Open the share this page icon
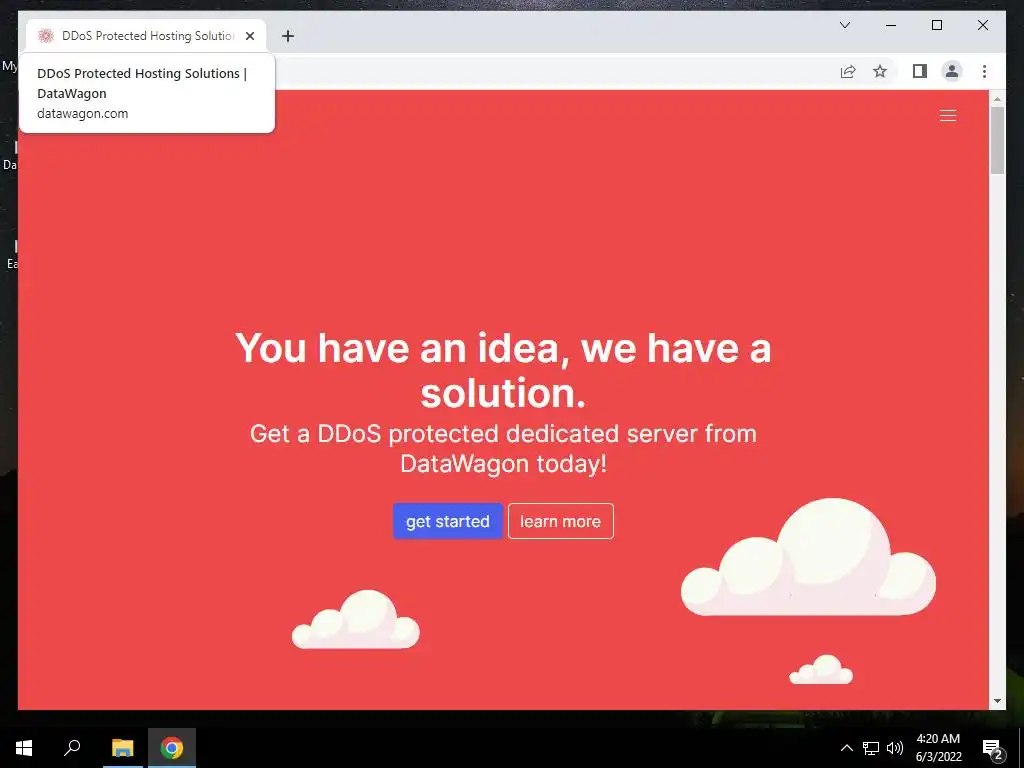 (848, 71)
